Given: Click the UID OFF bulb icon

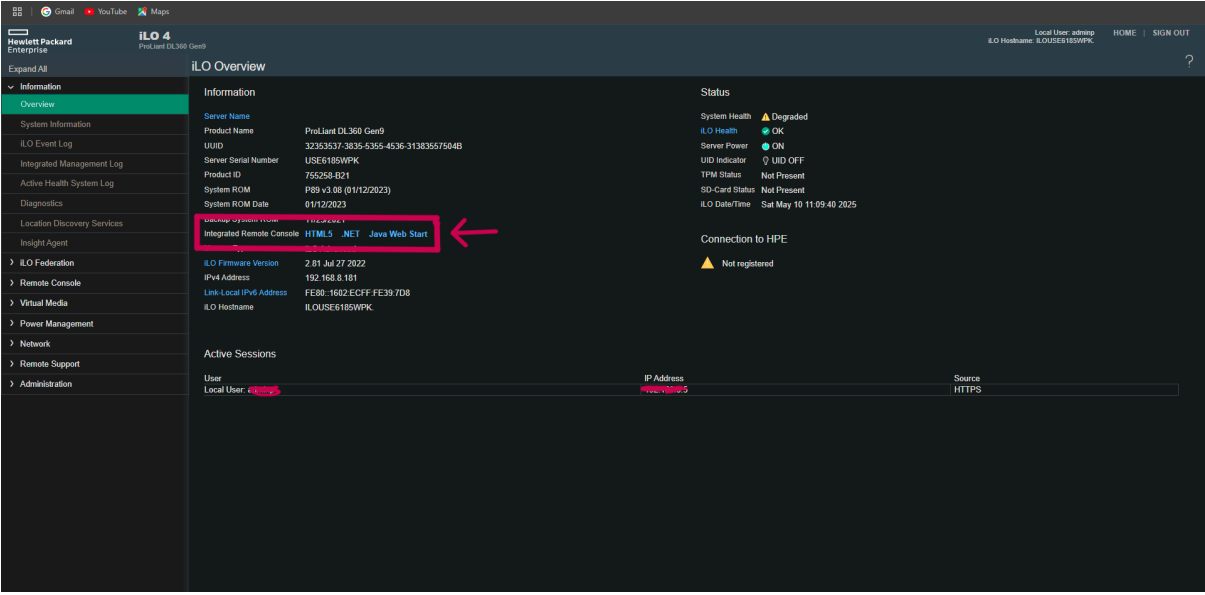Looking at the screenshot, I should click(766, 160).
